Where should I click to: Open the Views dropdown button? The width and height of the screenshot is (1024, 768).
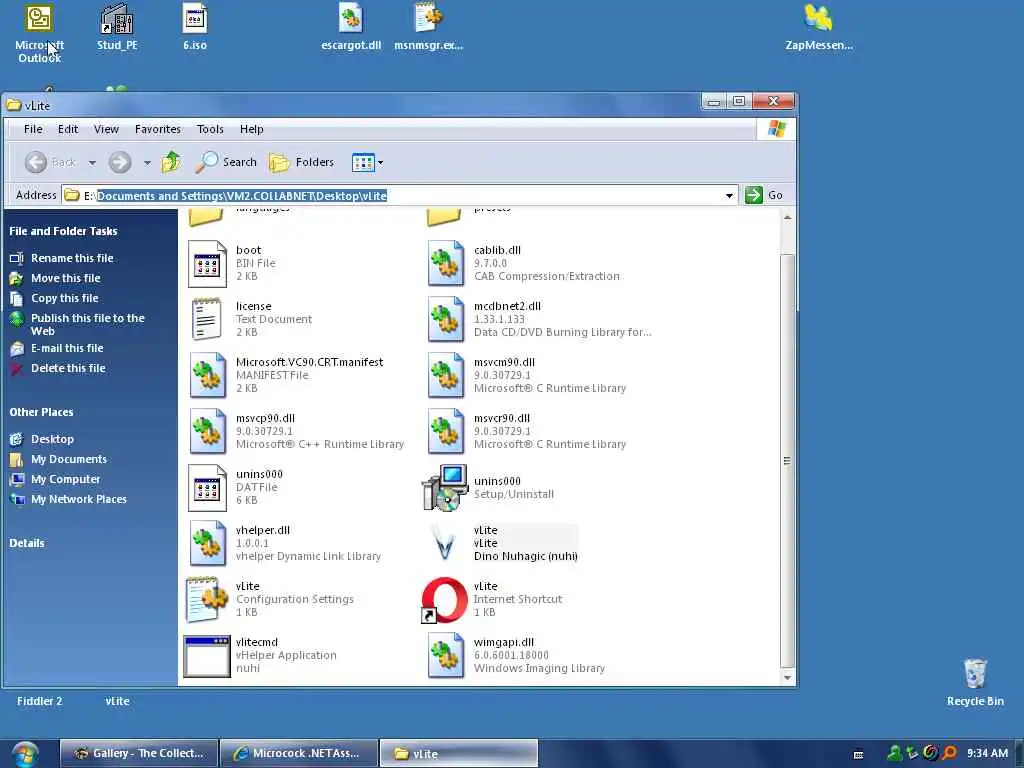(x=367, y=162)
